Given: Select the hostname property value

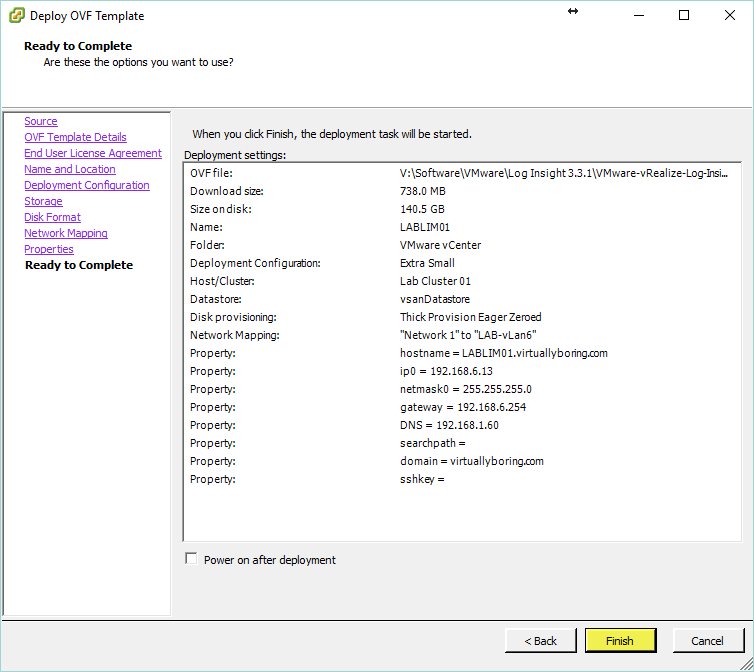Looking at the screenshot, I should click(x=504, y=353).
